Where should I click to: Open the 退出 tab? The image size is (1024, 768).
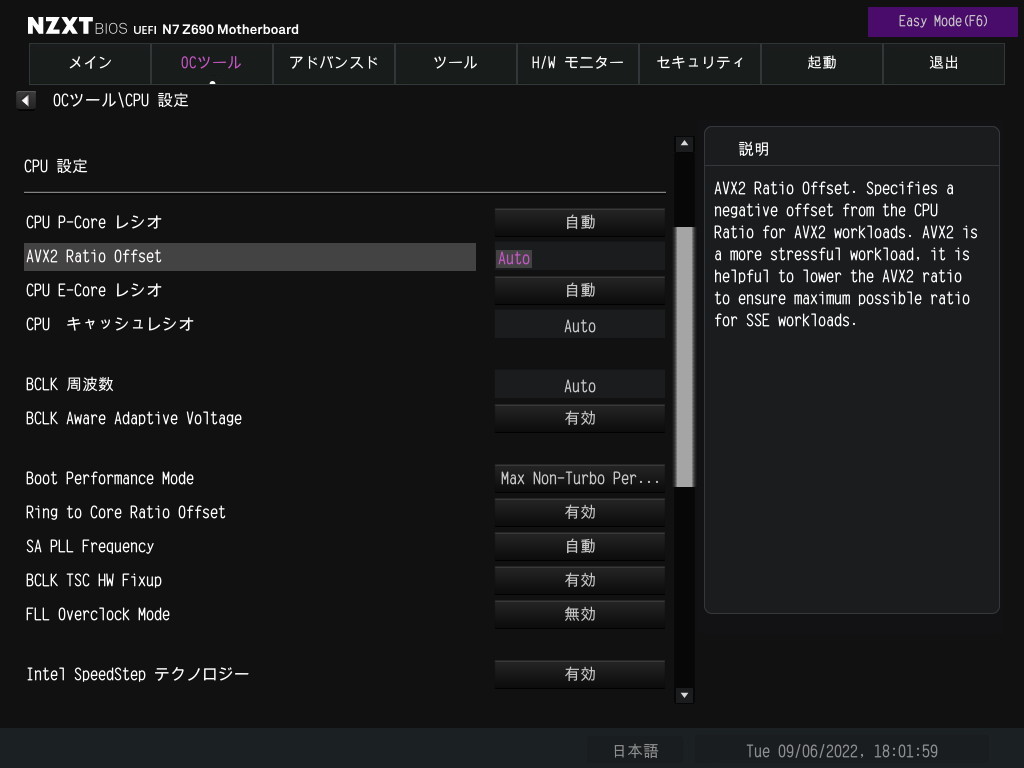click(944, 63)
